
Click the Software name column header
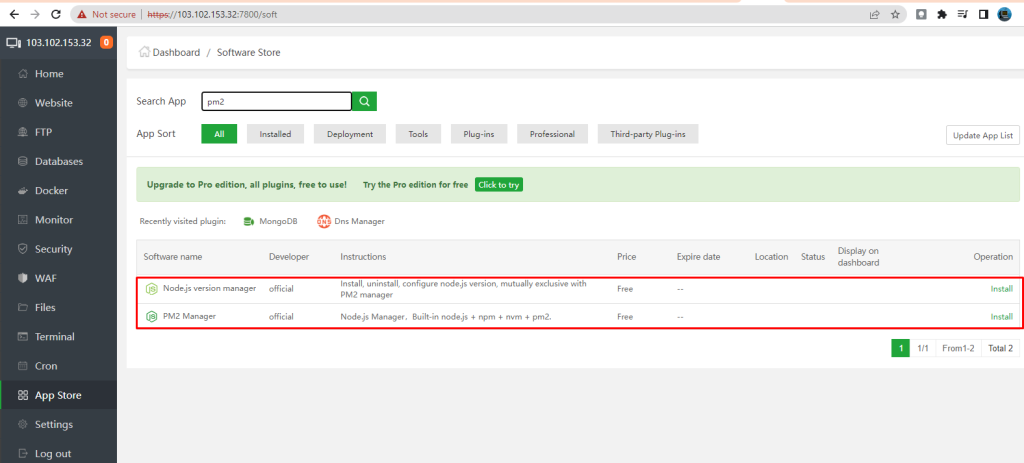tap(173, 257)
